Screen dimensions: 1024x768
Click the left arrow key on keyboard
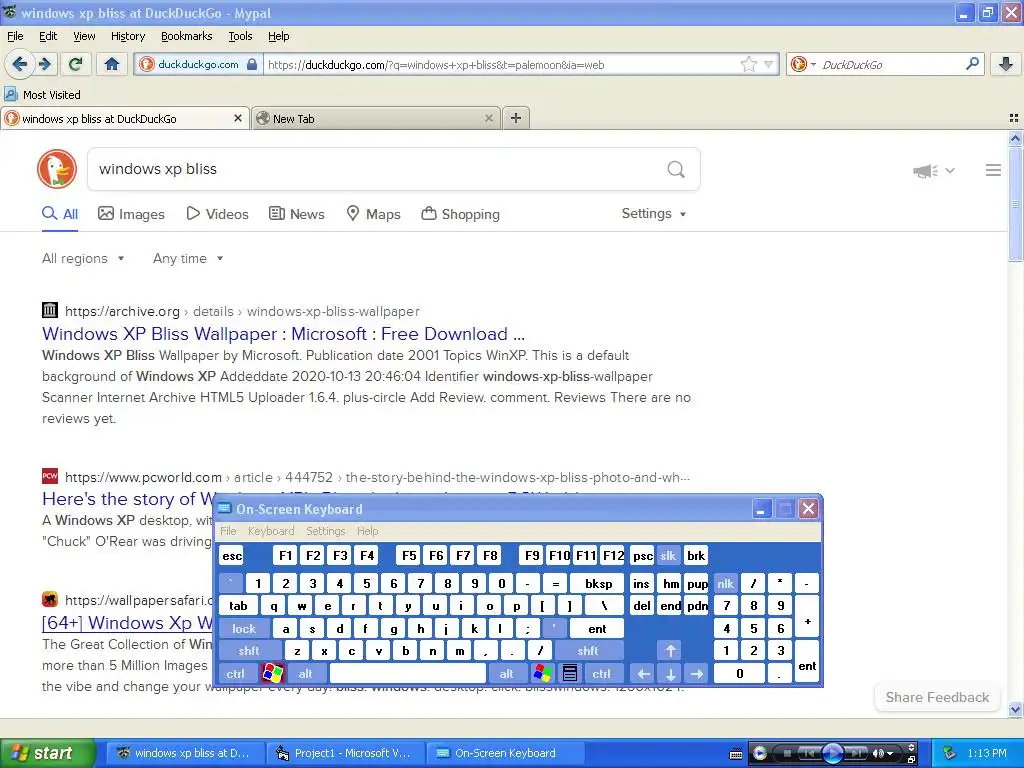pos(643,673)
